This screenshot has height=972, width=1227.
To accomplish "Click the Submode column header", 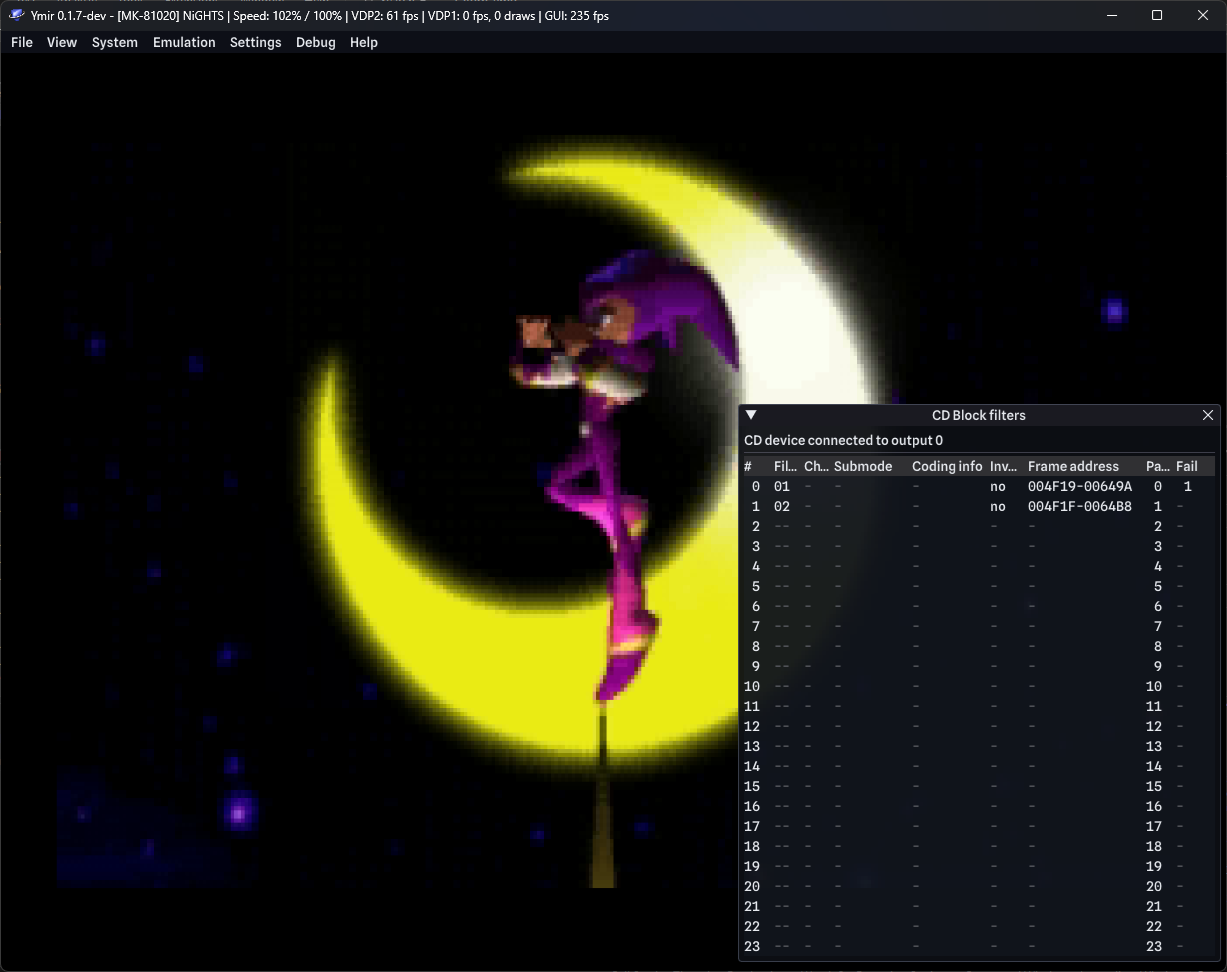I will [x=862, y=466].
